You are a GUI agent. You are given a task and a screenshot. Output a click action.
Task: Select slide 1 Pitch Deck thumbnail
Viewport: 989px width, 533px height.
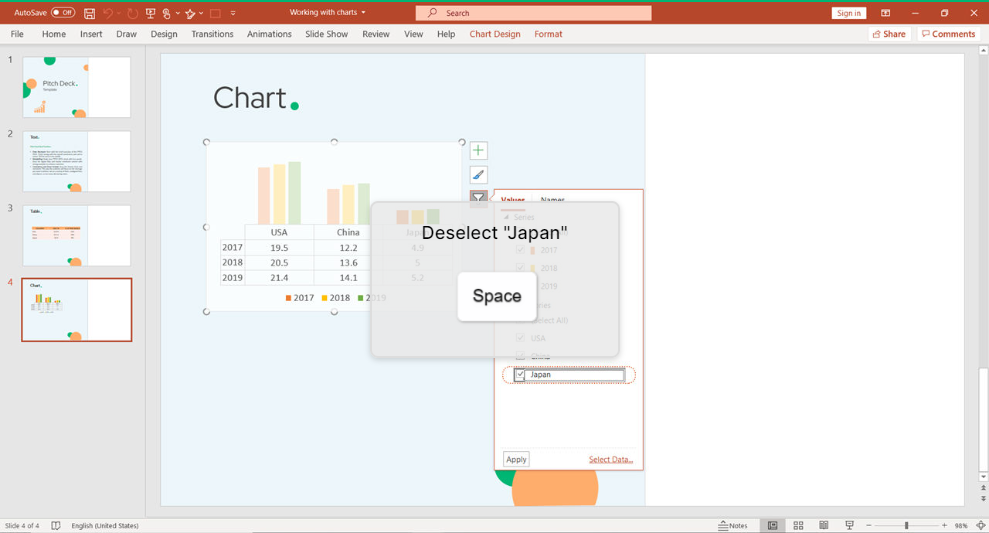tap(76, 87)
